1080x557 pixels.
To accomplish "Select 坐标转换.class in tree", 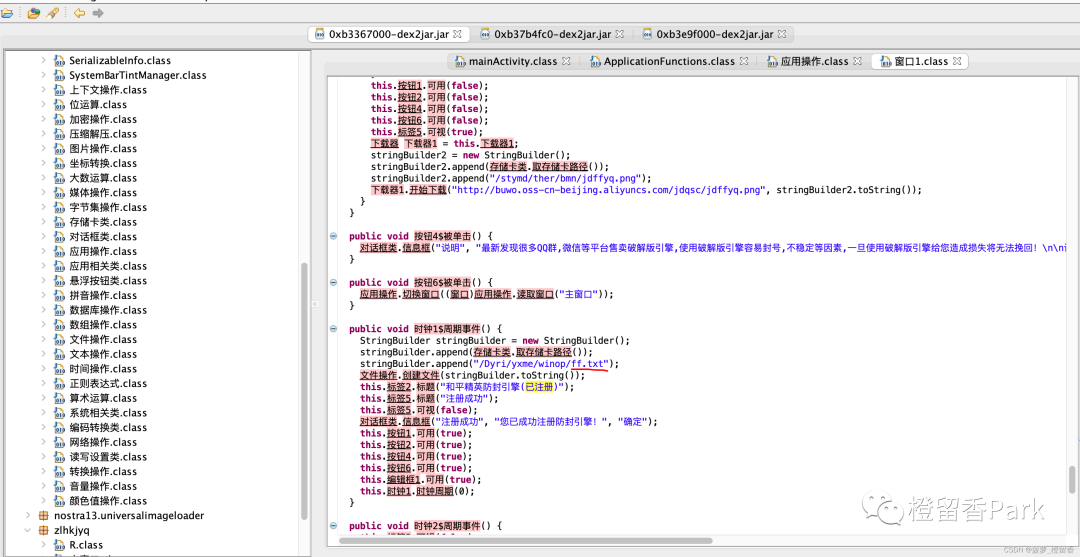I will [103, 163].
